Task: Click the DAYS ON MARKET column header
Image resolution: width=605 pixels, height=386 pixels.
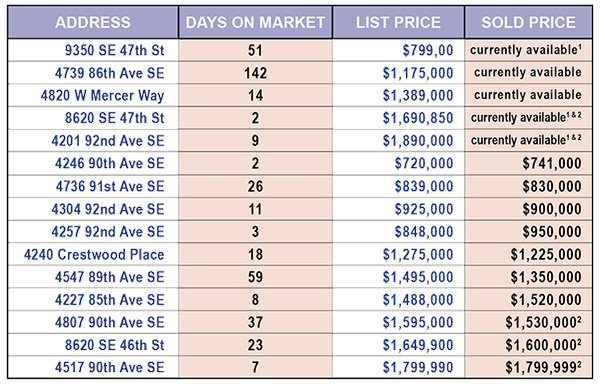Action: [255, 22]
